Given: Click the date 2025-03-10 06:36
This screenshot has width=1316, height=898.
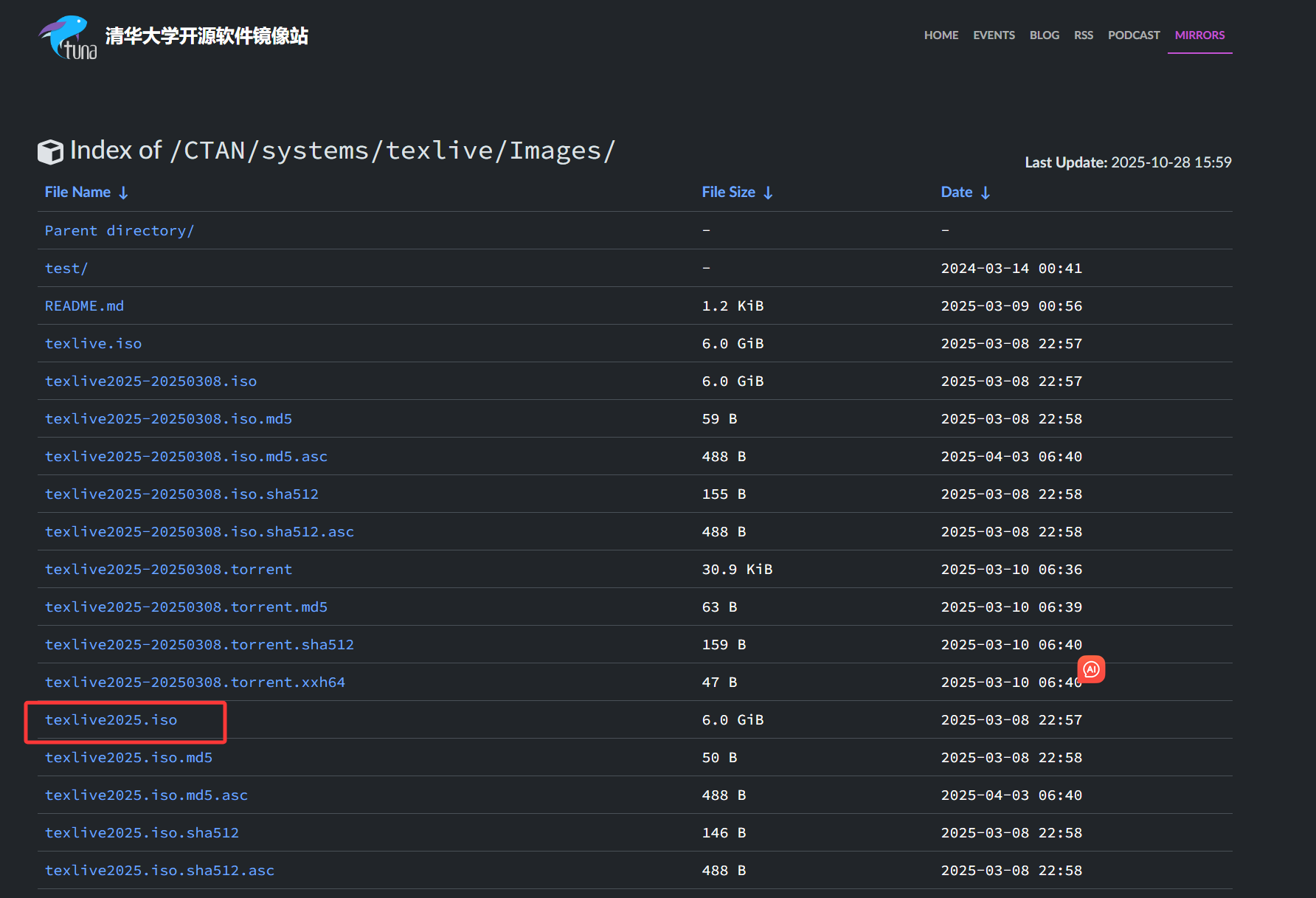Looking at the screenshot, I should [1011, 570].
